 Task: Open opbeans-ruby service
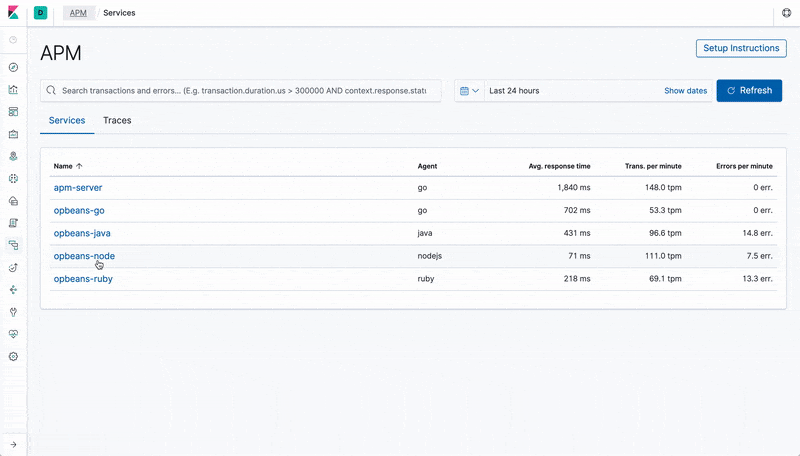pos(83,279)
